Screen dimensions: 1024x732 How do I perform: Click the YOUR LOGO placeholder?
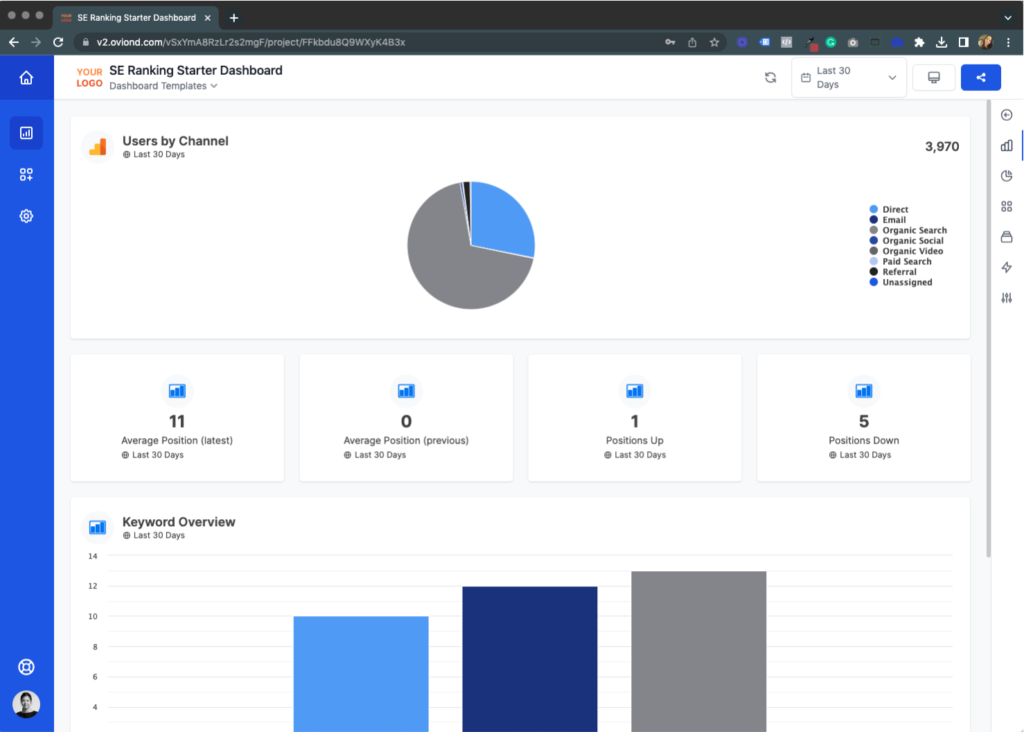pos(89,78)
